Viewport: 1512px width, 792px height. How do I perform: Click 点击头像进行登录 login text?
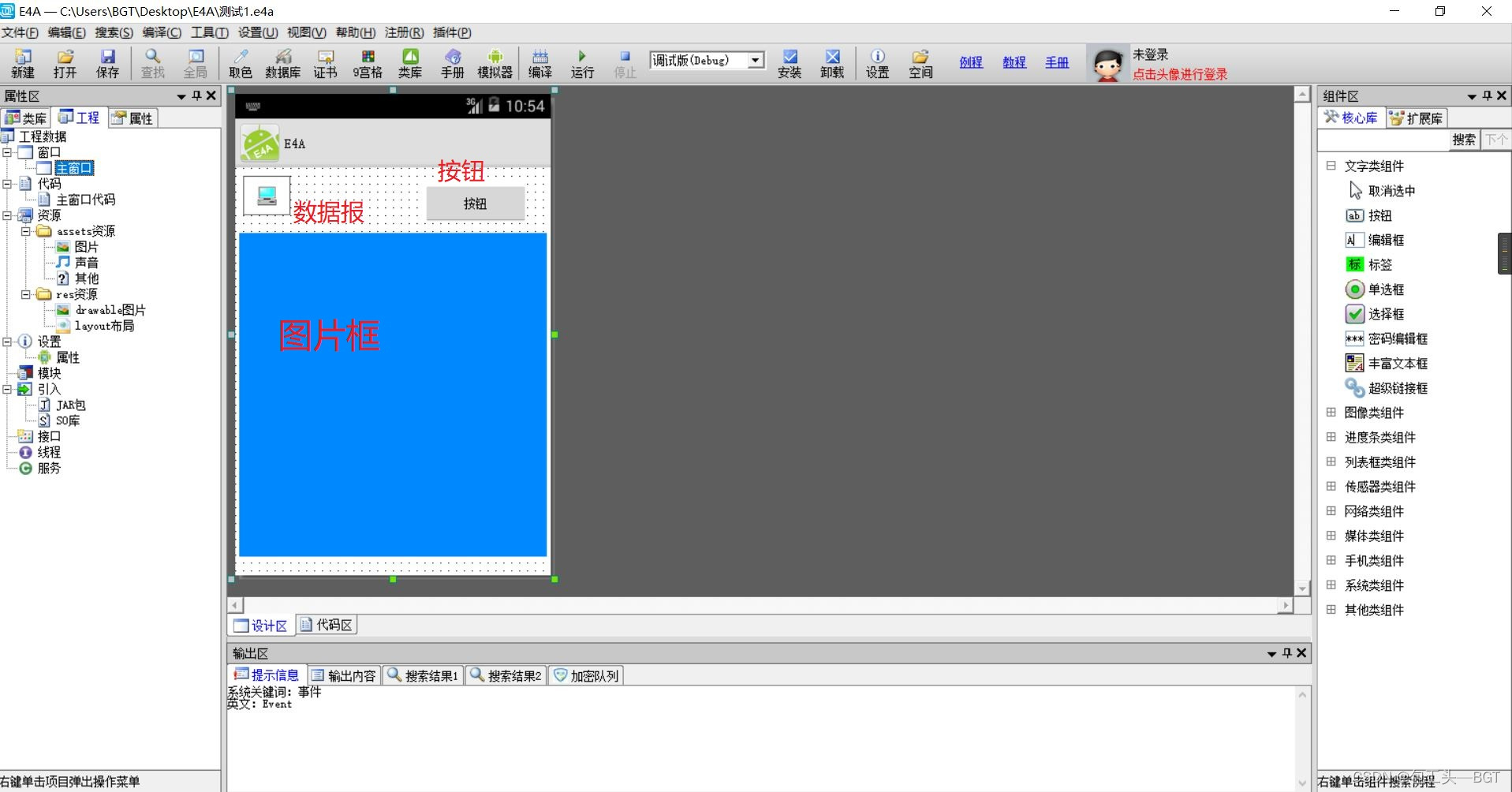(x=1180, y=74)
